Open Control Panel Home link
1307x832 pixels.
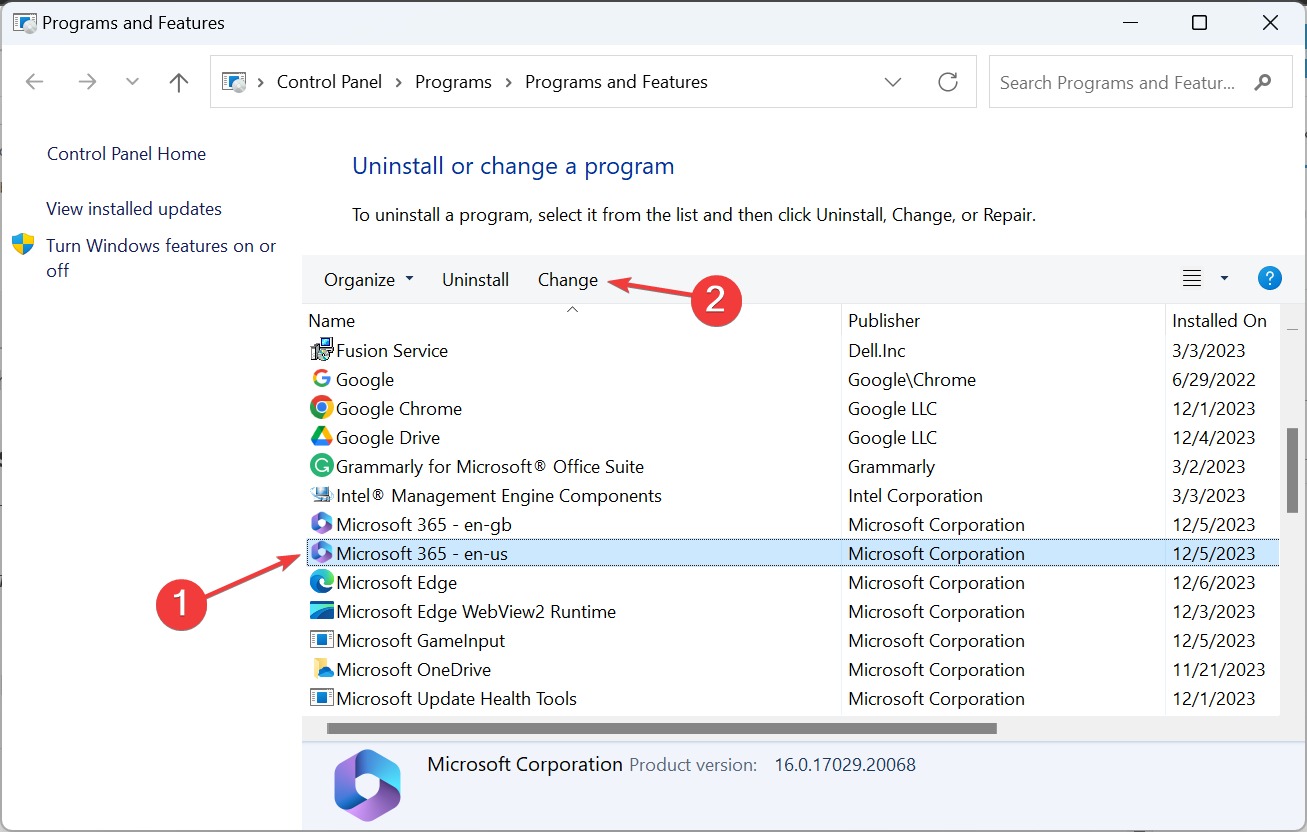tap(127, 154)
